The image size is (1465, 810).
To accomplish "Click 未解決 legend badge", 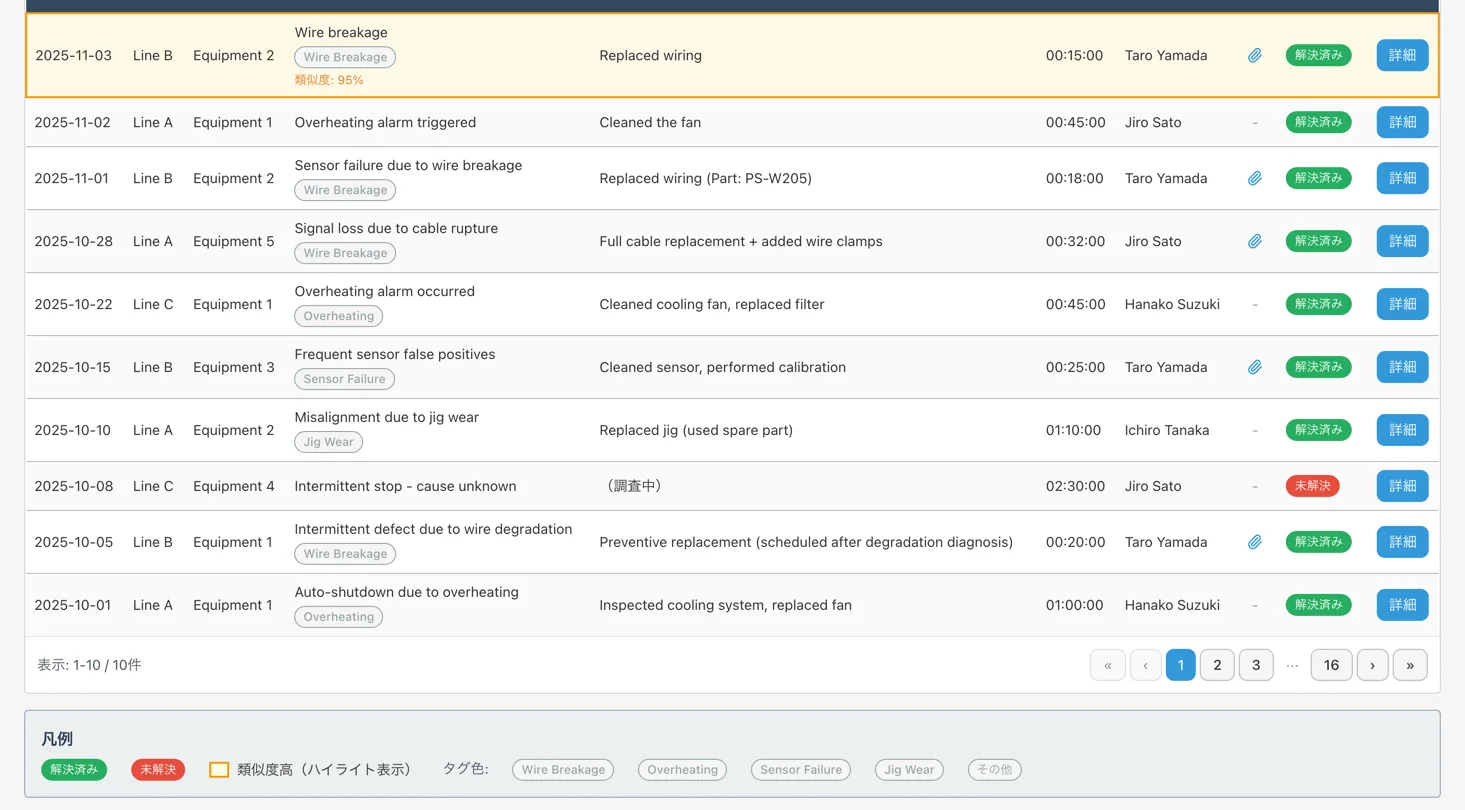I will (x=158, y=770).
